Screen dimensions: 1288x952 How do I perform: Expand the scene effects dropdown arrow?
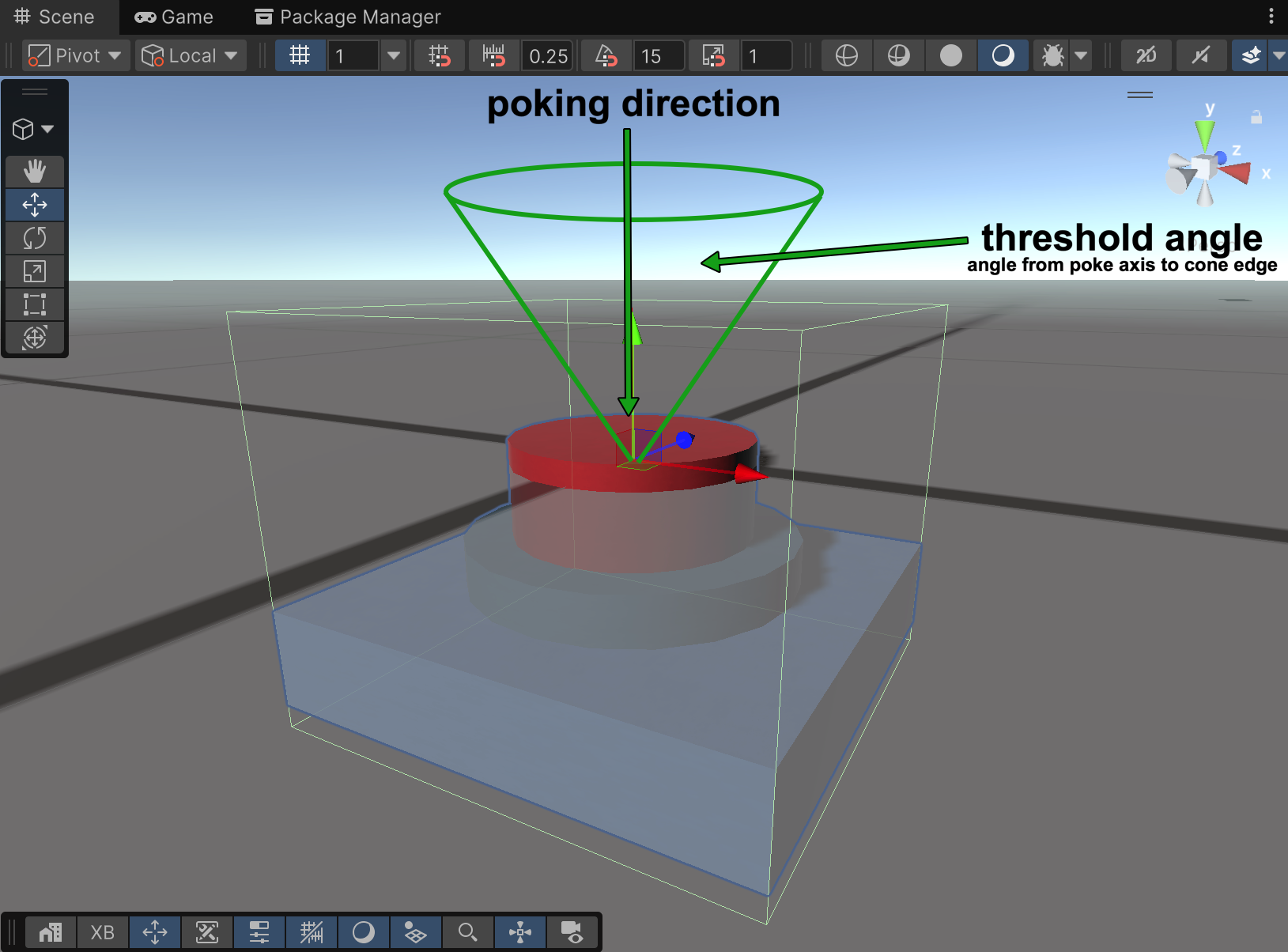(x=1279, y=55)
